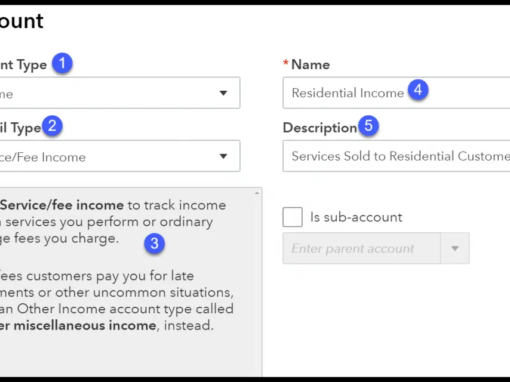
Task: Click the Description field about Residential Customers
Action: (396, 156)
